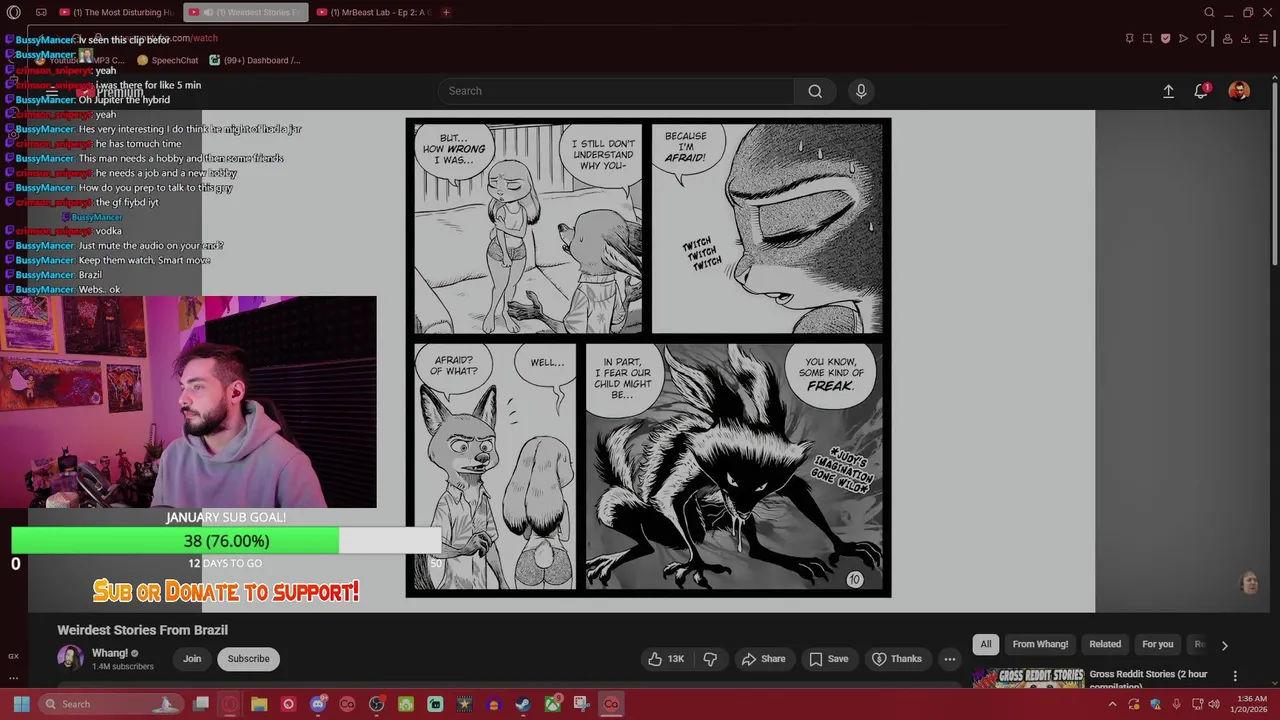The width and height of the screenshot is (1280, 720).
Task: Open YouTube notifications bell
Action: [1201, 91]
